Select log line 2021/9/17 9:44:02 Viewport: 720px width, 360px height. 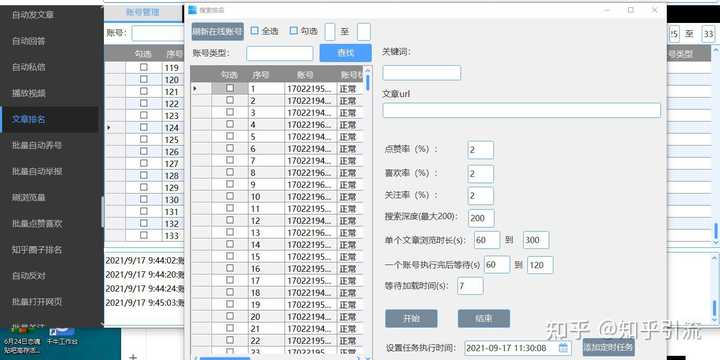coord(145,260)
